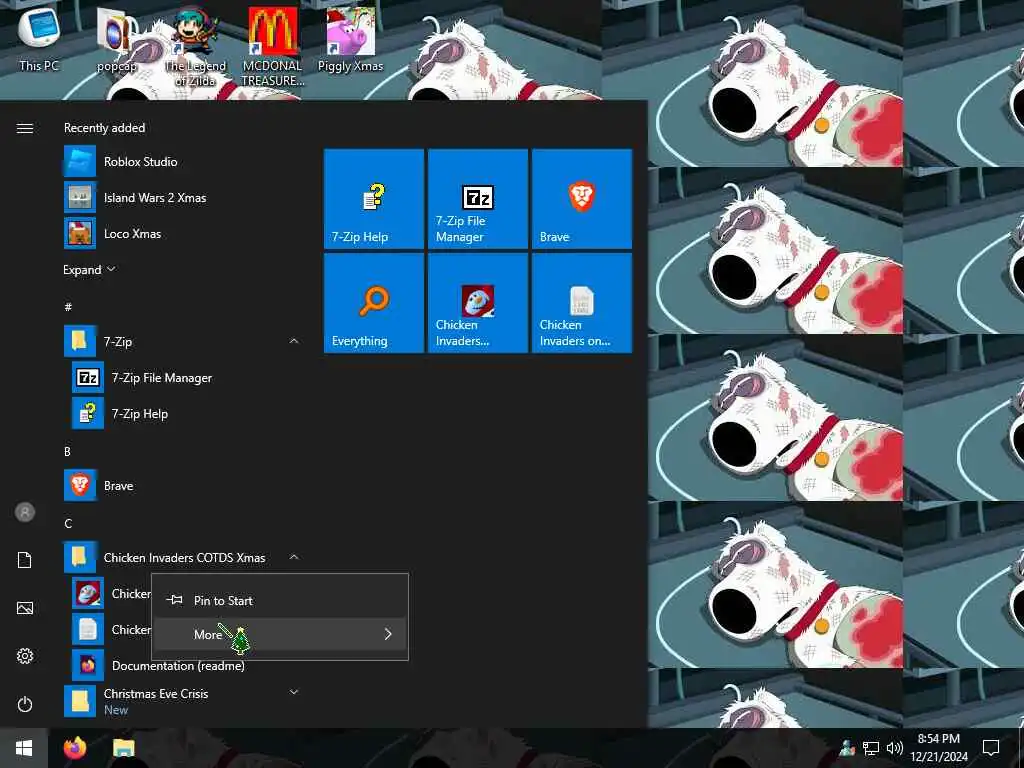Click the Chicken Invaders on... document tile

coord(582,303)
